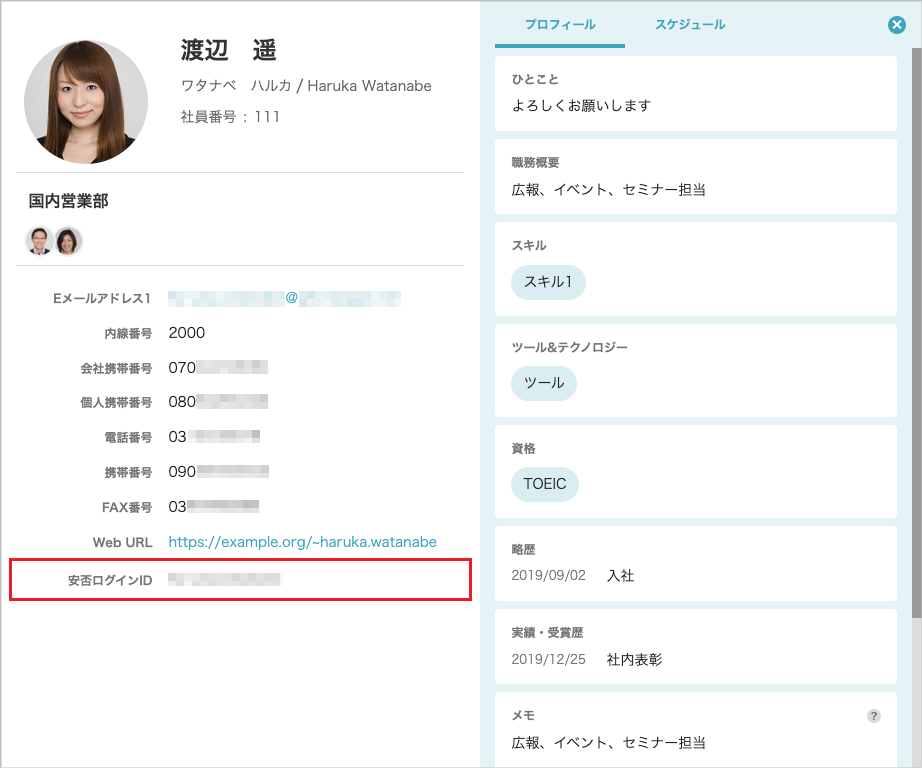The width and height of the screenshot is (922, 768).
Task: Select the スキル1 skill tag
Action: click(548, 282)
